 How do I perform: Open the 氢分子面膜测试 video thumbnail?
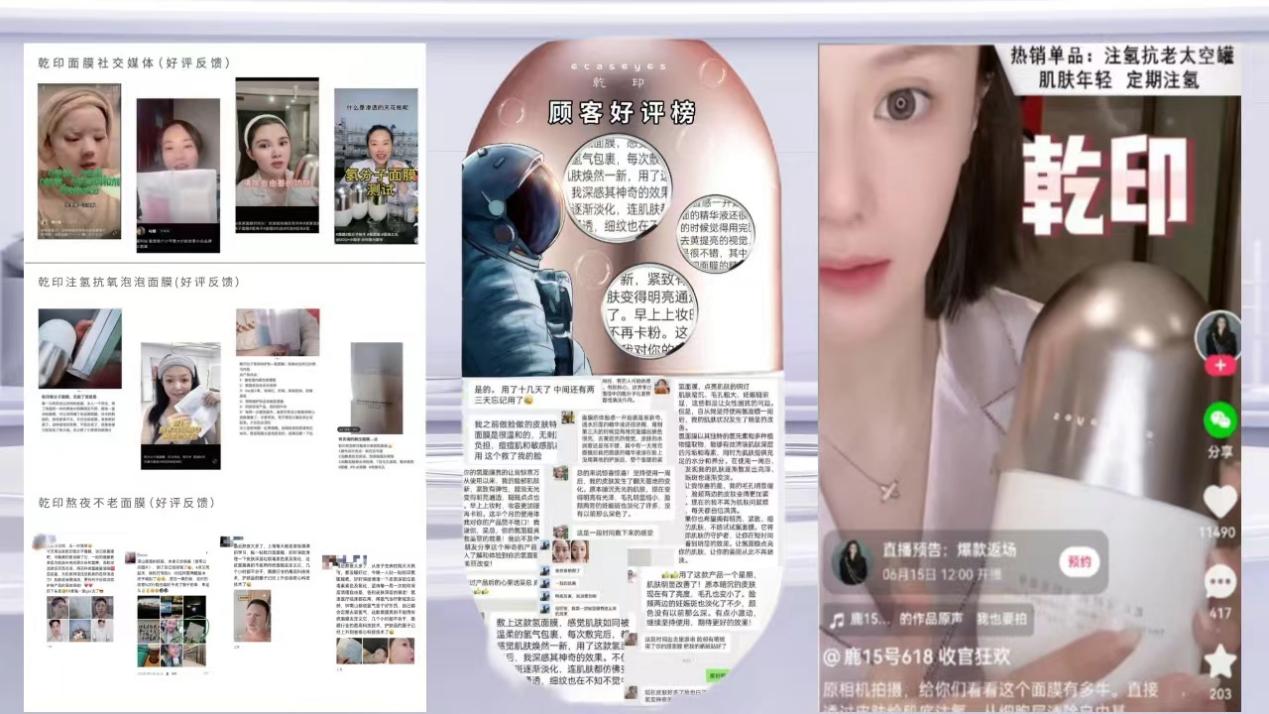click(x=376, y=165)
